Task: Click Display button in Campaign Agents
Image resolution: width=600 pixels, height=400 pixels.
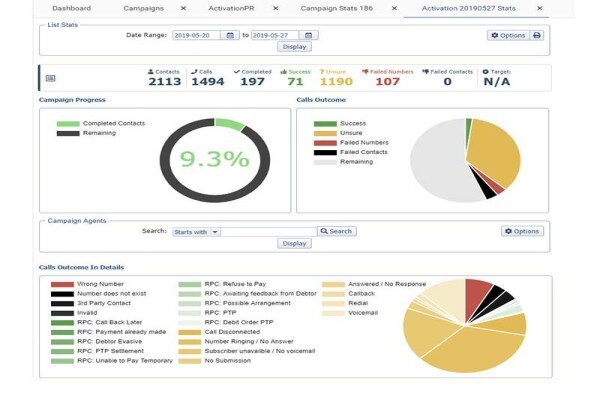Action: 294,243
